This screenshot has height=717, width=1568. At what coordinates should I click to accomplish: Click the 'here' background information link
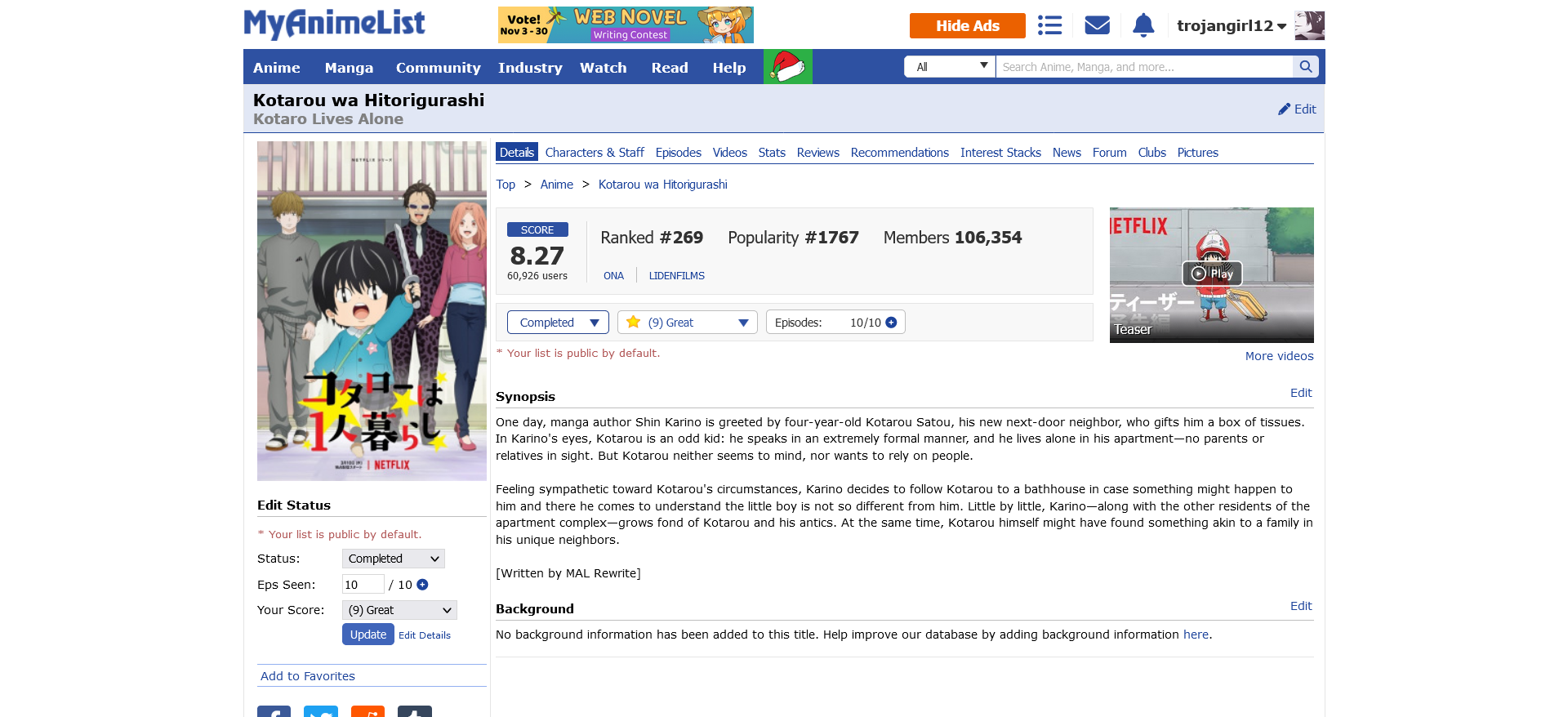coord(1196,635)
